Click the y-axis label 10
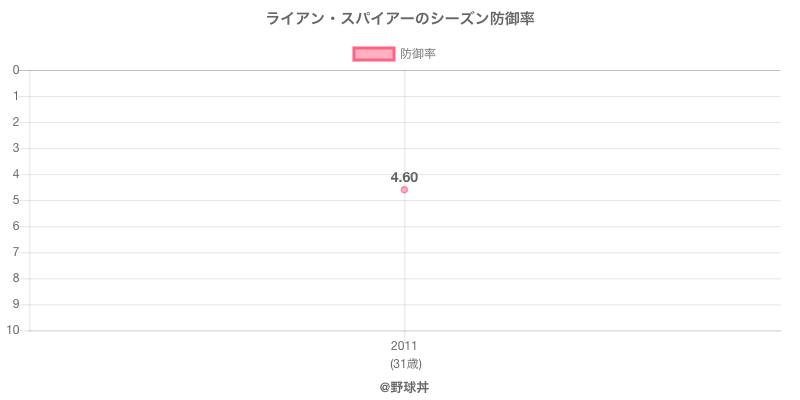Screen dimensions: 800x400 coord(13,331)
